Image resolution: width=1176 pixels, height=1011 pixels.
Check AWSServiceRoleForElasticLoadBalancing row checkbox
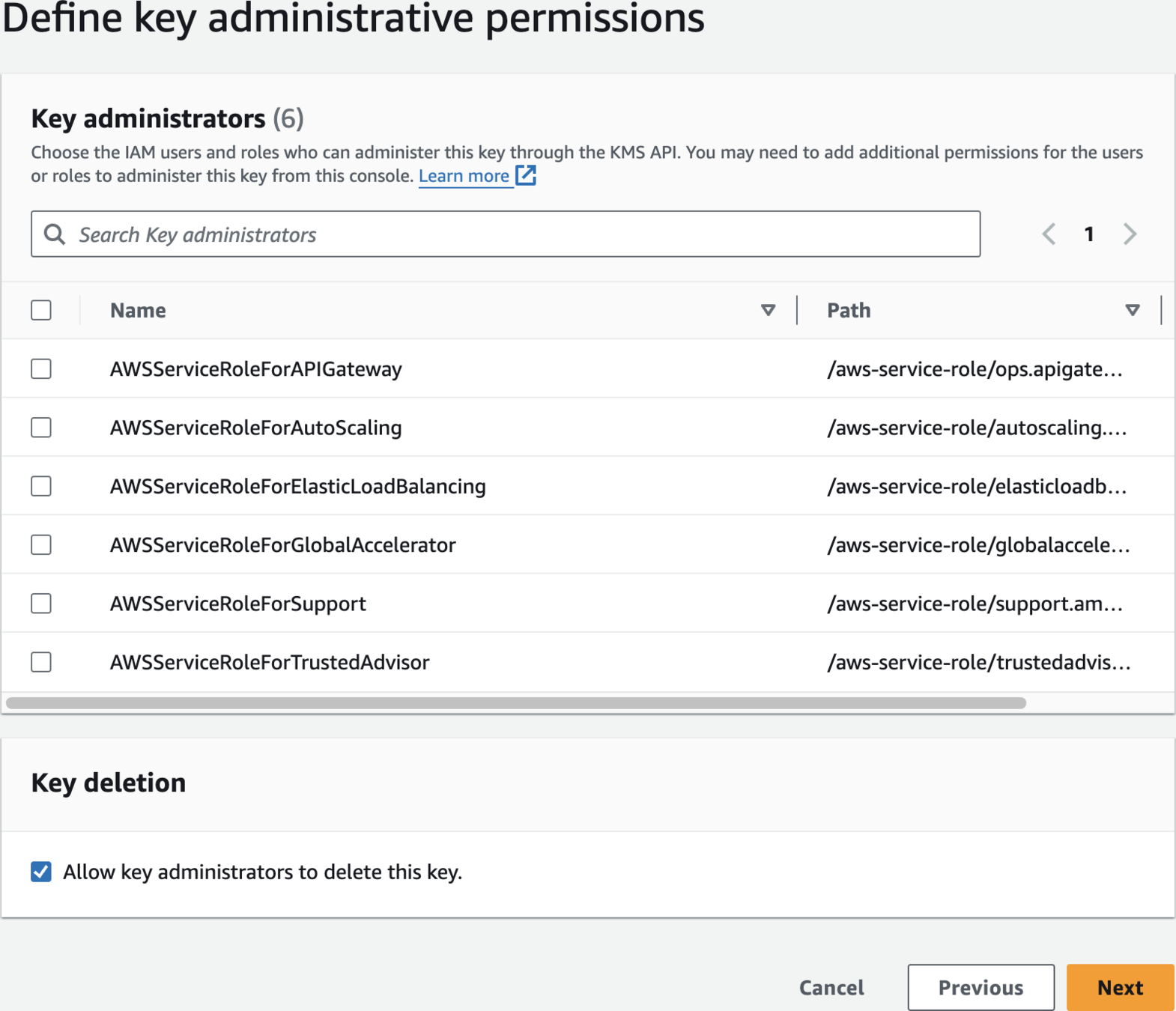click(41, 486)
